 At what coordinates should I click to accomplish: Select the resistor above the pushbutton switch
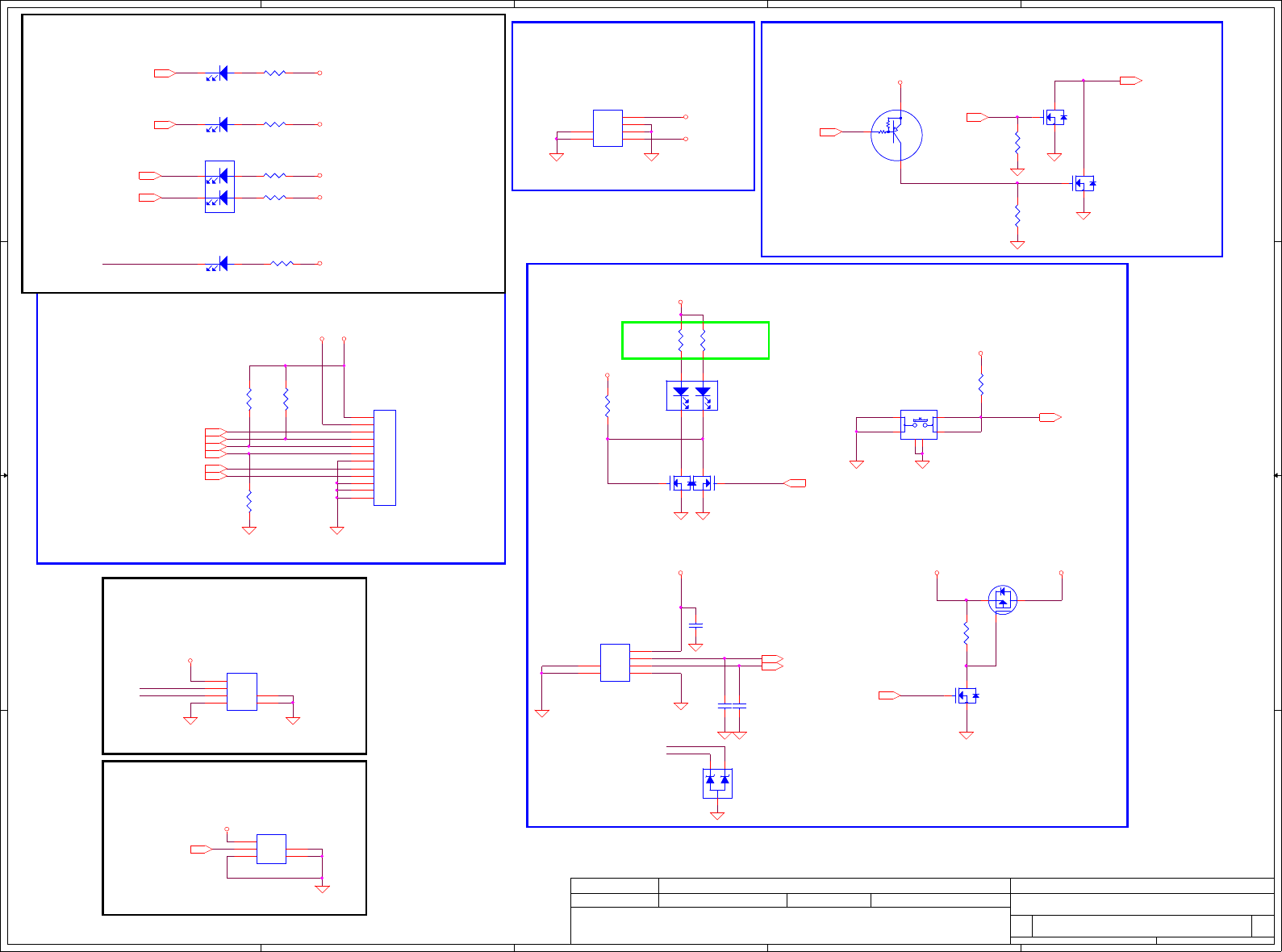point(981,385)
